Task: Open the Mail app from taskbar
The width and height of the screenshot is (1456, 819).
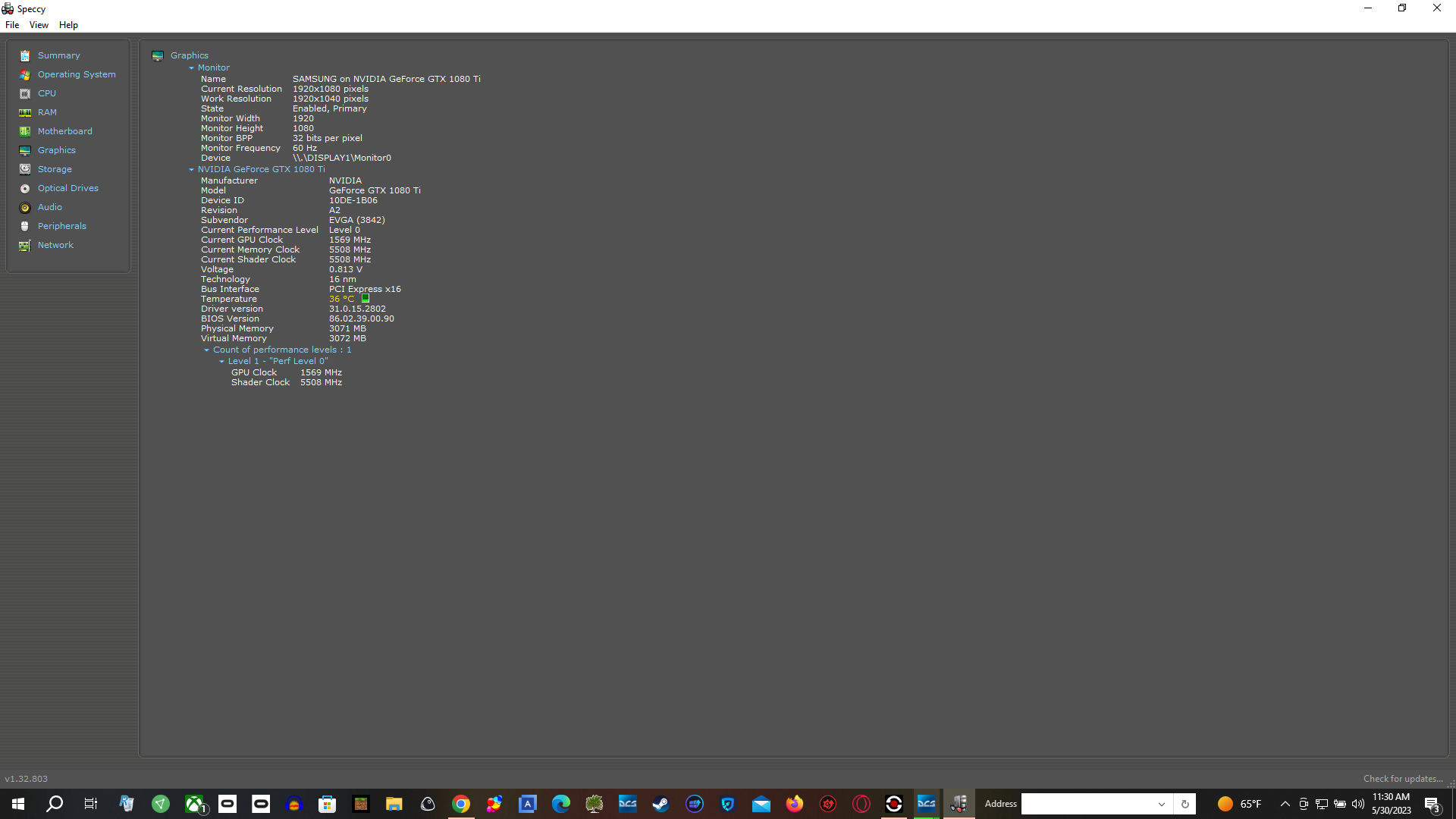Action: [761, 804]
